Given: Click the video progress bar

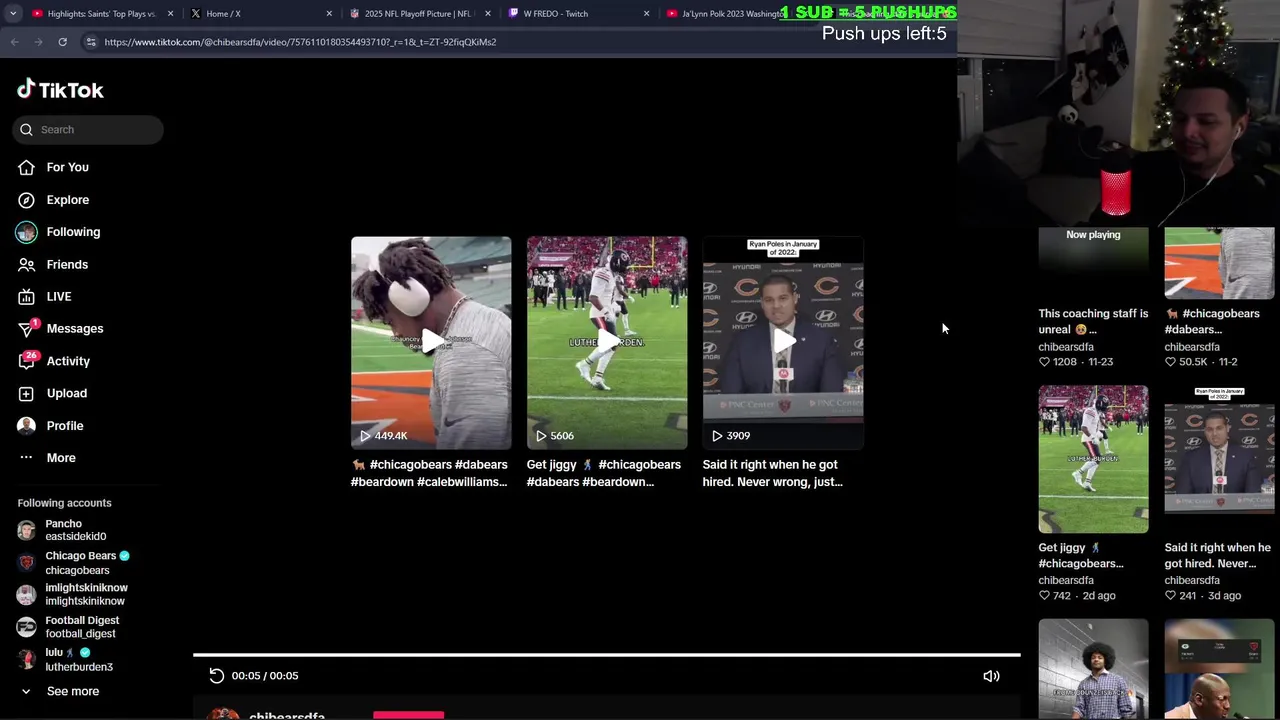Looking at the screenshot, I should coord(606,655).
